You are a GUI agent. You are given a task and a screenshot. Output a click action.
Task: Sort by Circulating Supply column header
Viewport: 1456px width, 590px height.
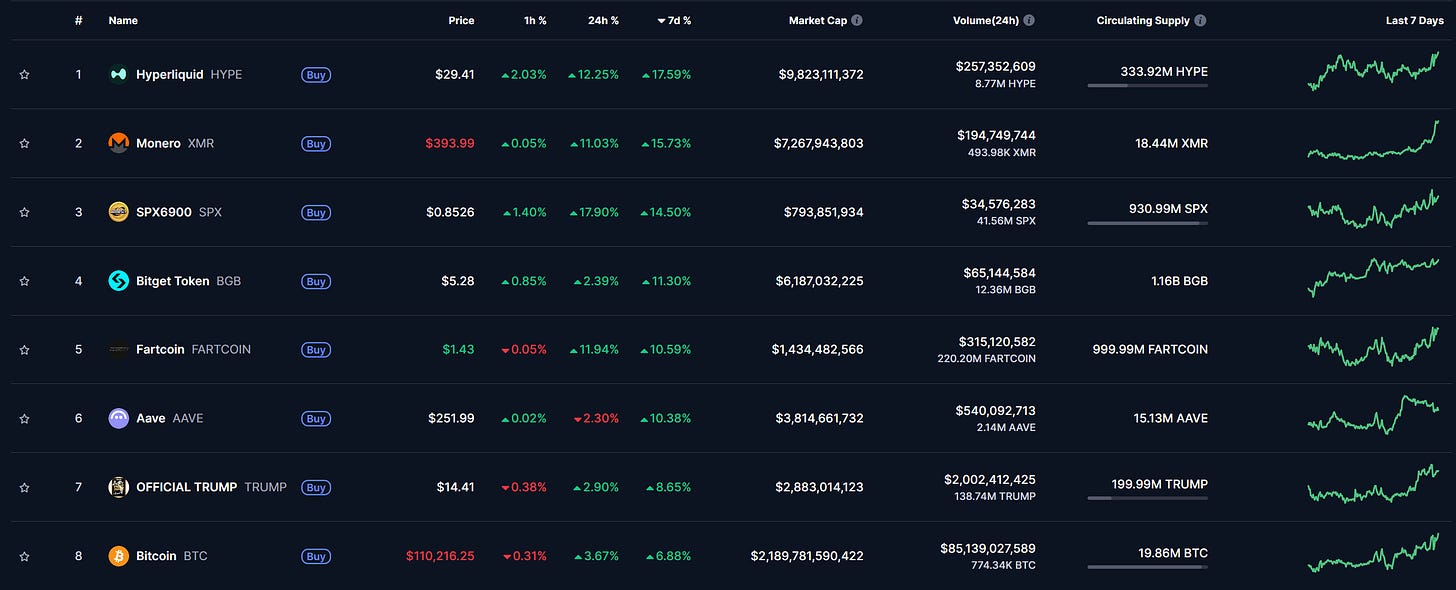pos(1143,20)
